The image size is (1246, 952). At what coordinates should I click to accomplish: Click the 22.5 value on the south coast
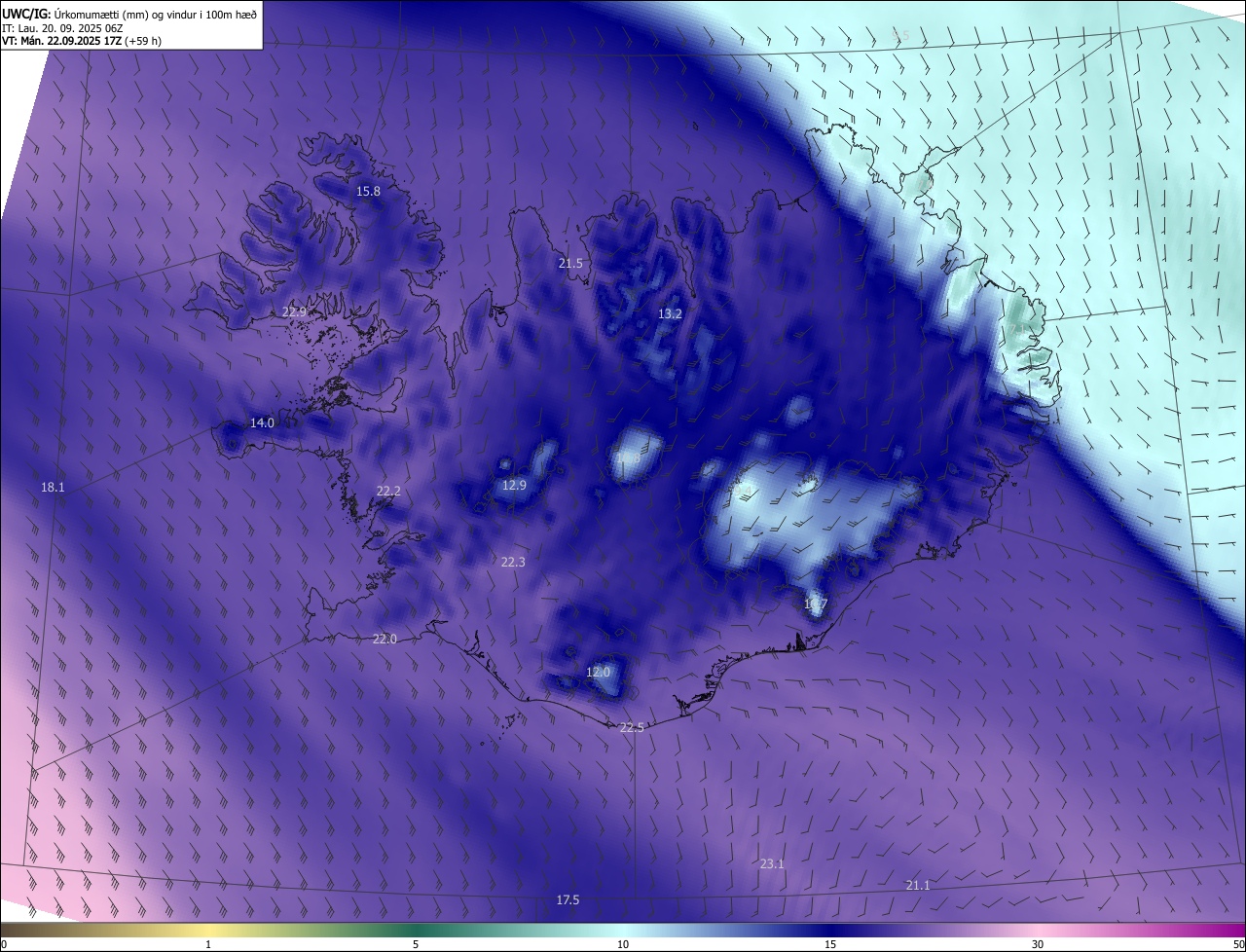click(x=632, y=728)
